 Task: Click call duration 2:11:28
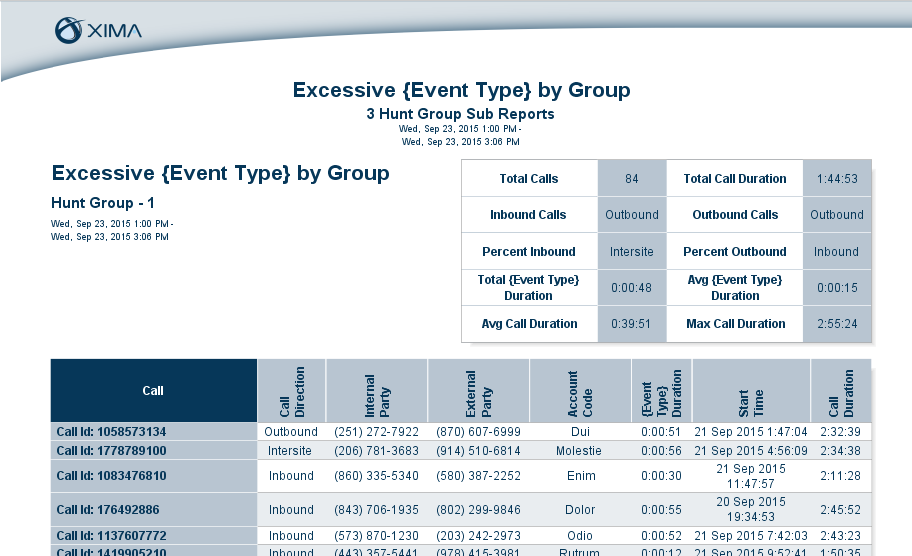[x=840, y=476]
